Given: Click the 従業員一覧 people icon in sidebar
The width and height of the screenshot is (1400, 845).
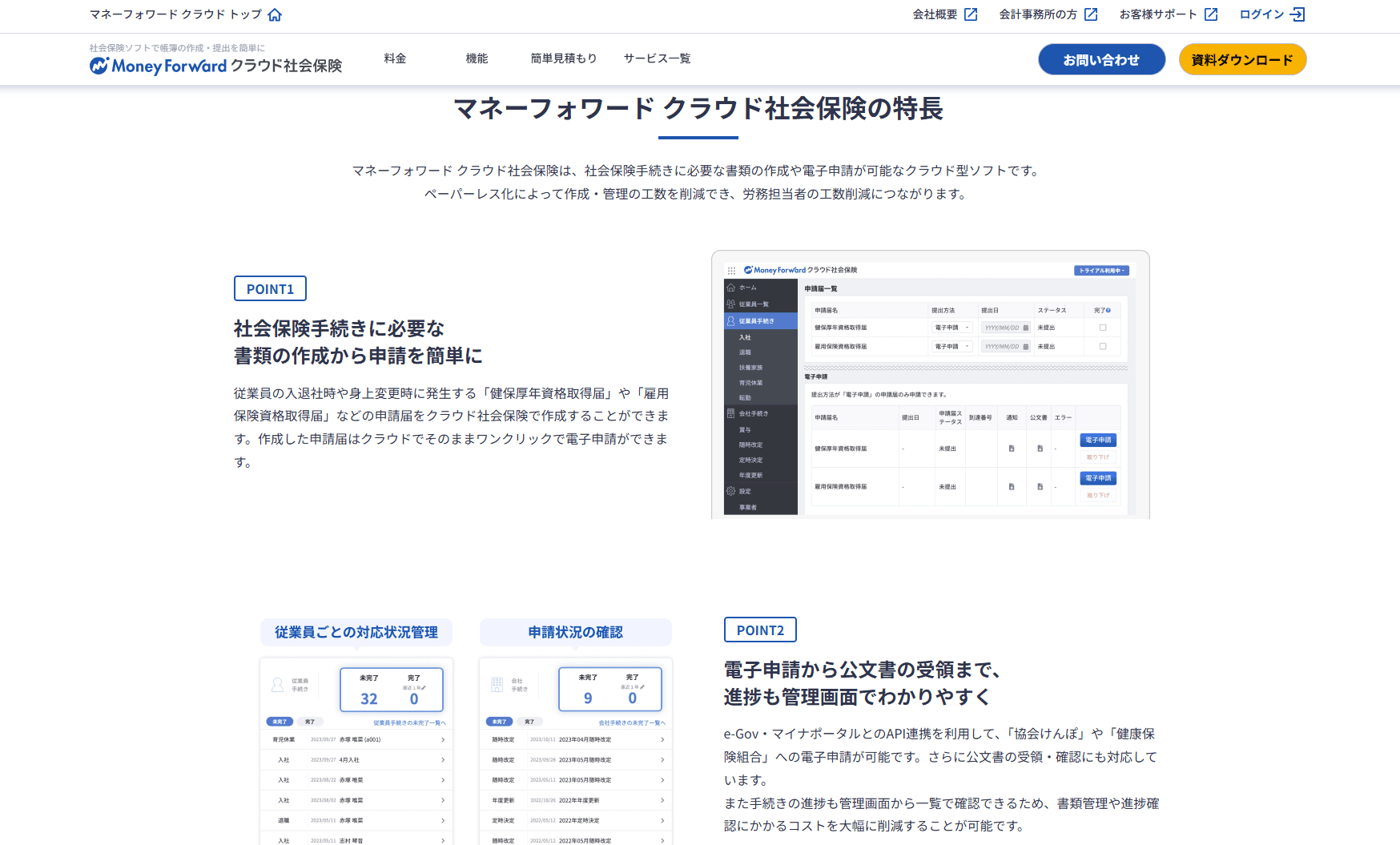Looking at the screenshot, I should [730, 304].
